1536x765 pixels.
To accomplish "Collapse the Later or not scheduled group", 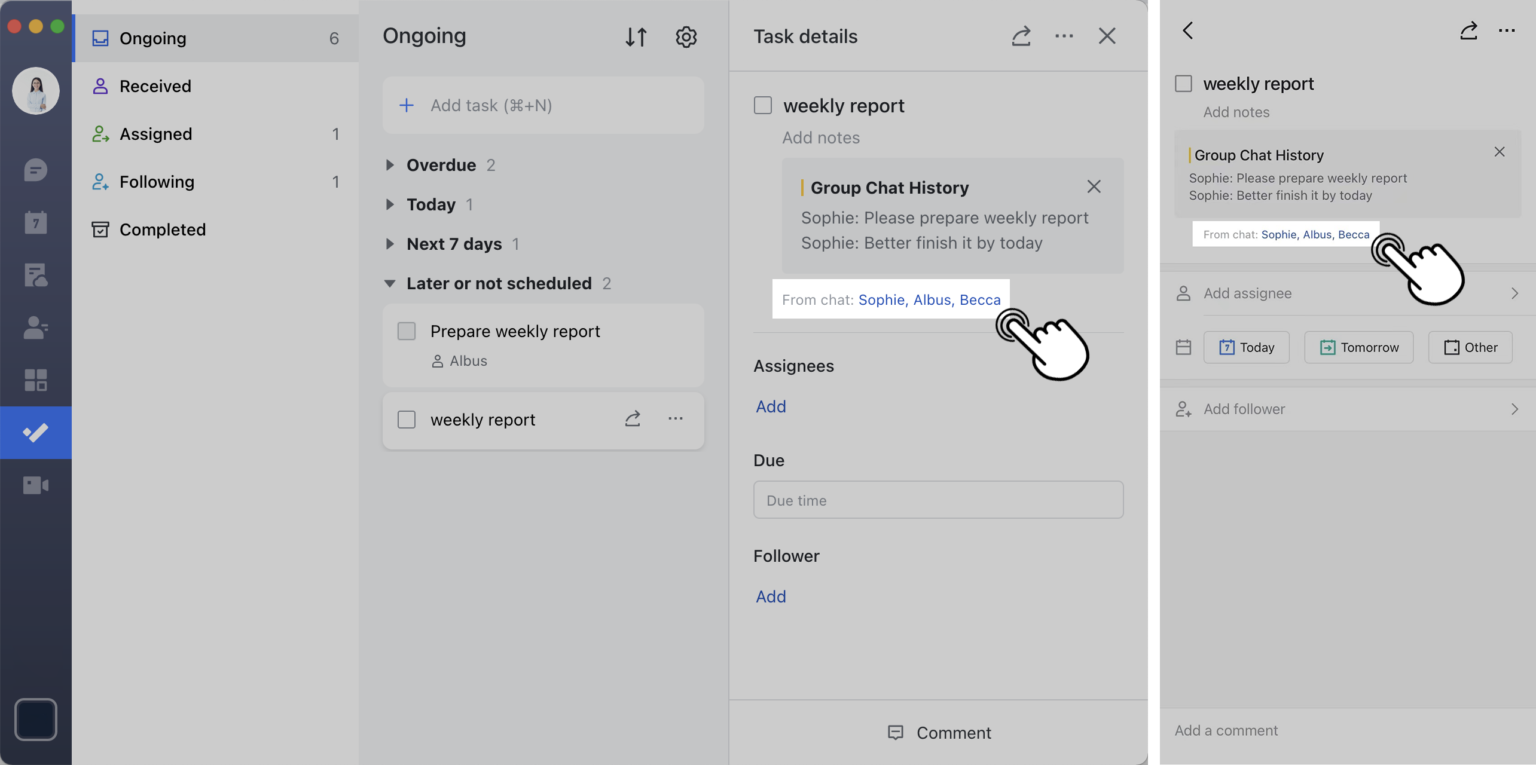I will pyautogui.click(x=389, y=283).
